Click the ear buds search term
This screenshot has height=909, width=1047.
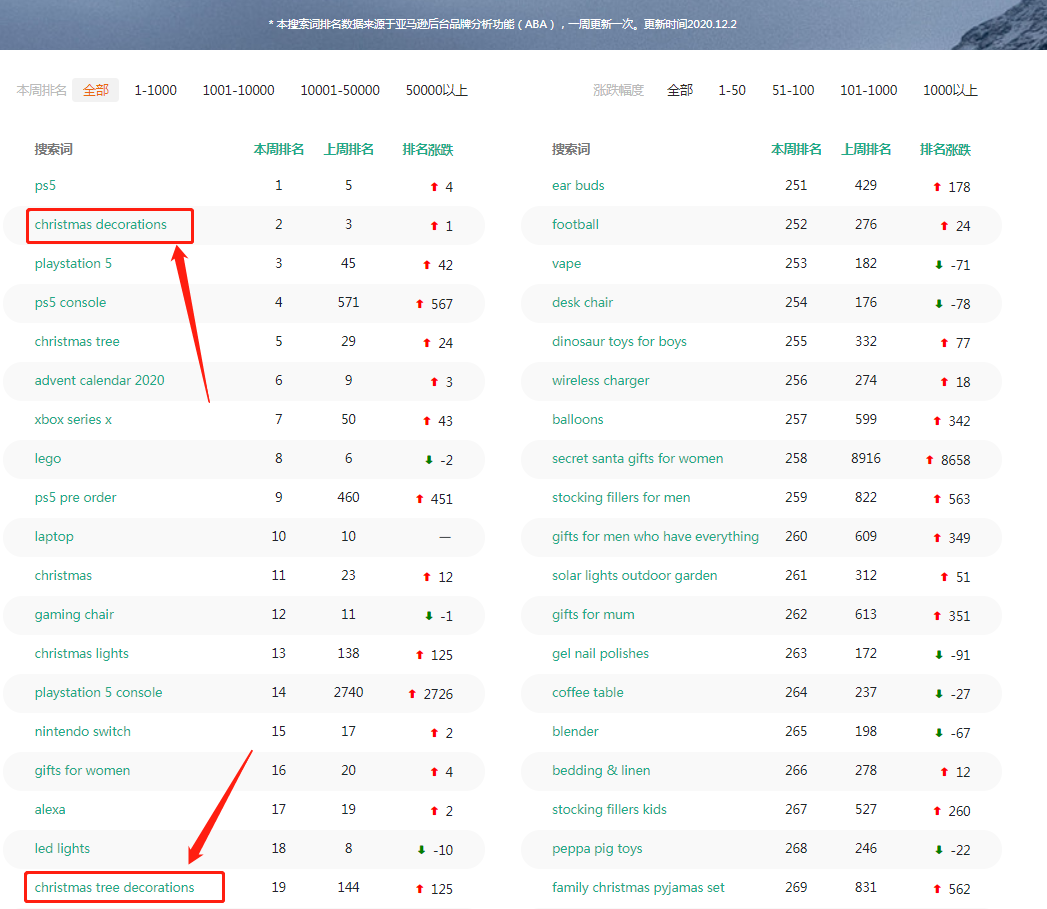578,185
